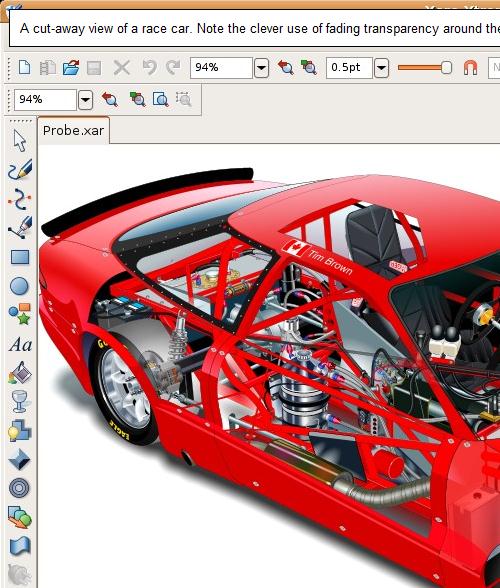This screenshot has width=500, height=588.
Task: Click the previous zoom icon in the zoom infobar
Action: (110, 99)
